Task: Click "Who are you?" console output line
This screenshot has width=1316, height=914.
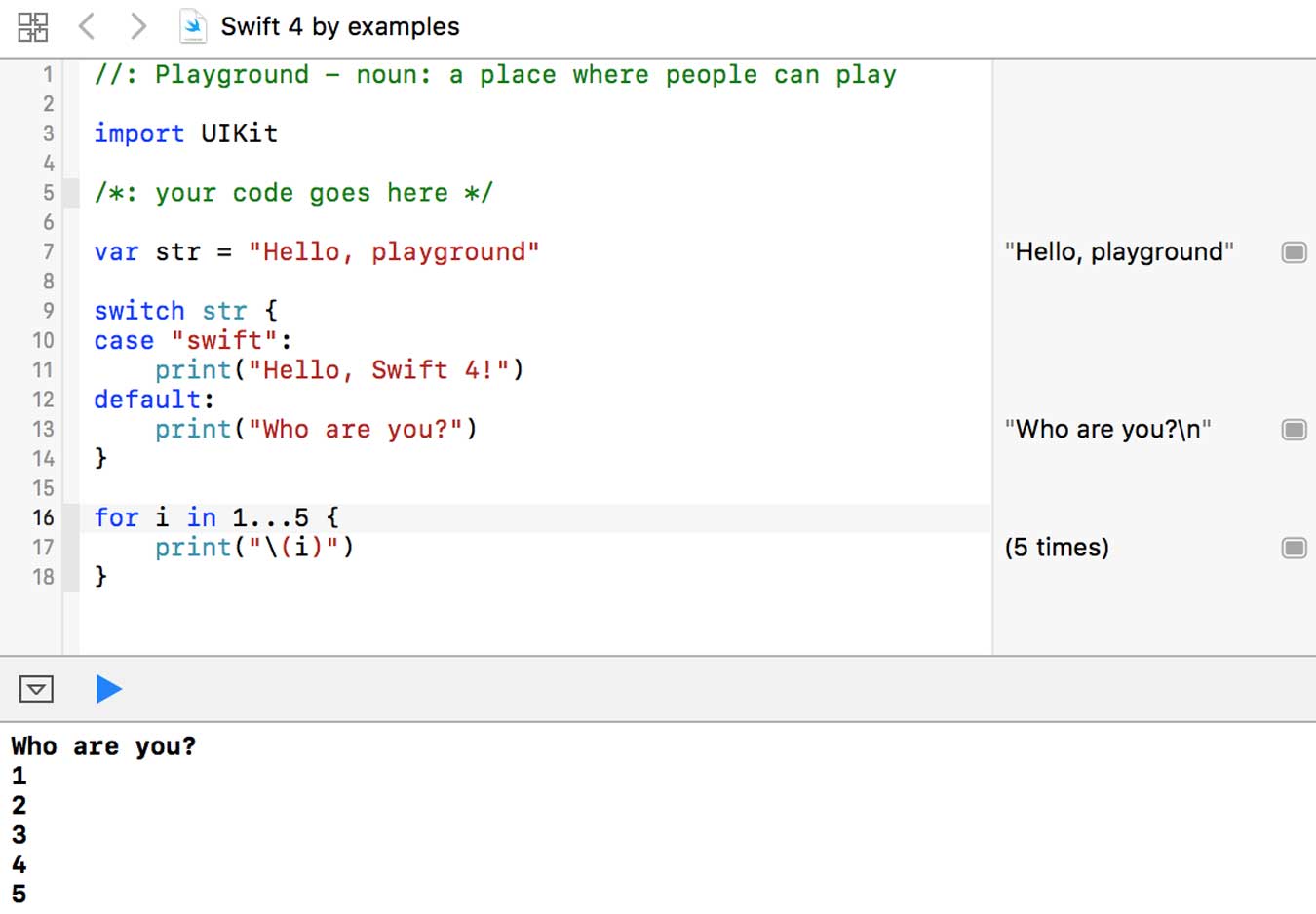Action: [103, 746]
